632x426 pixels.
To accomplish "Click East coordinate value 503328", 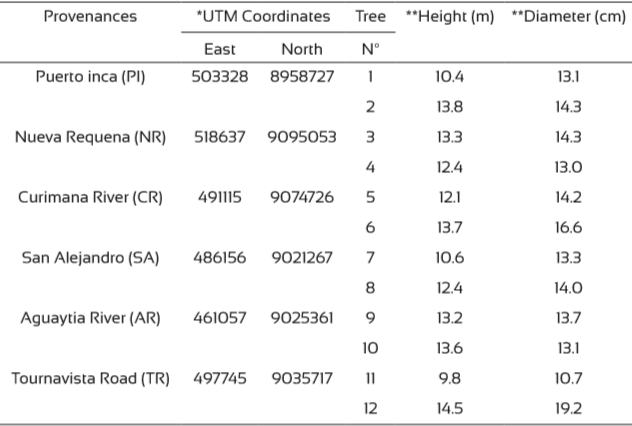I will [219, 77].
